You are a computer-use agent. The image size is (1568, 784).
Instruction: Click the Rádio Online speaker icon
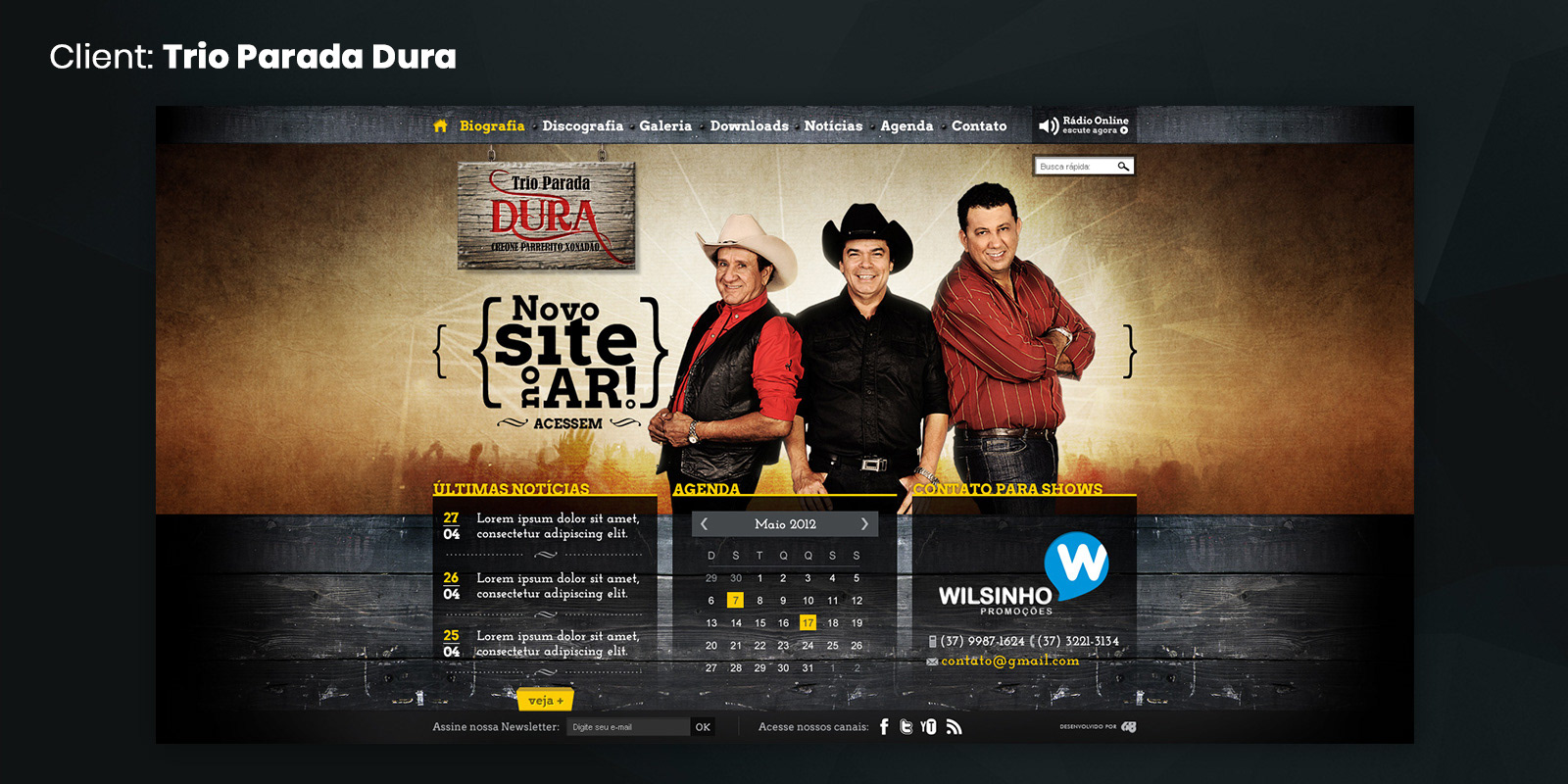(x=1048, y=125)
